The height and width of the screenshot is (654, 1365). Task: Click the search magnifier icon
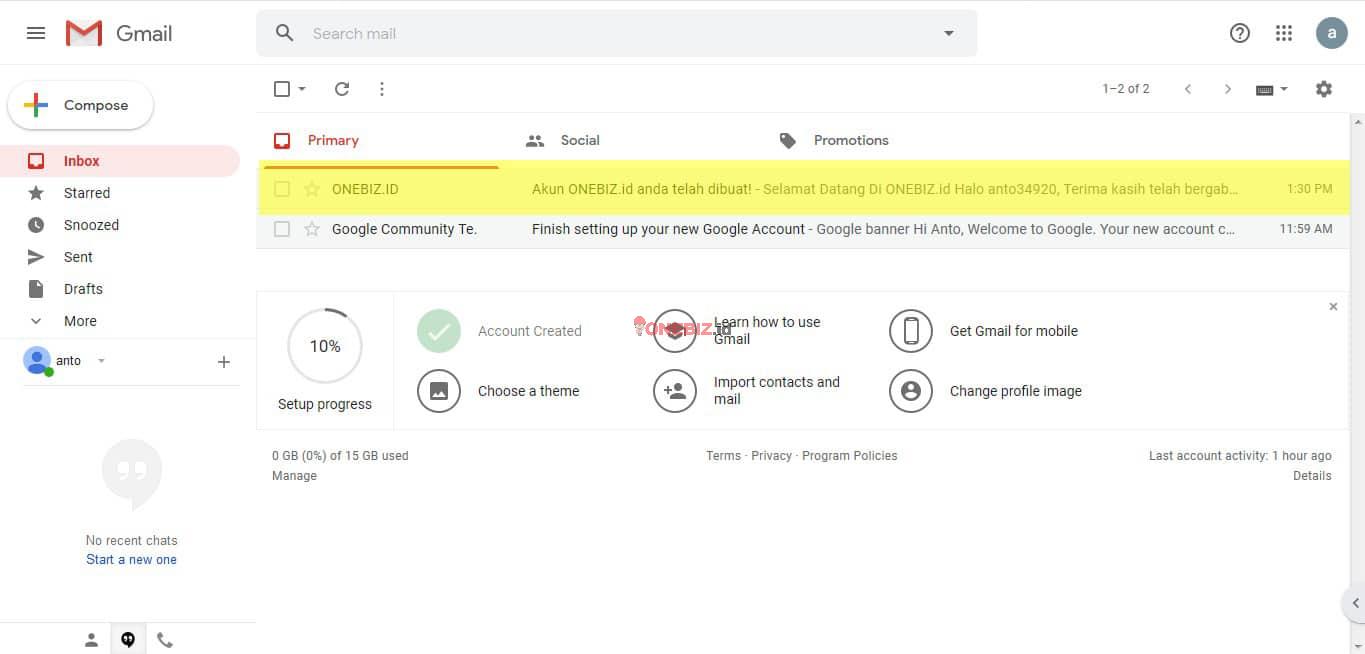point(285,33)
